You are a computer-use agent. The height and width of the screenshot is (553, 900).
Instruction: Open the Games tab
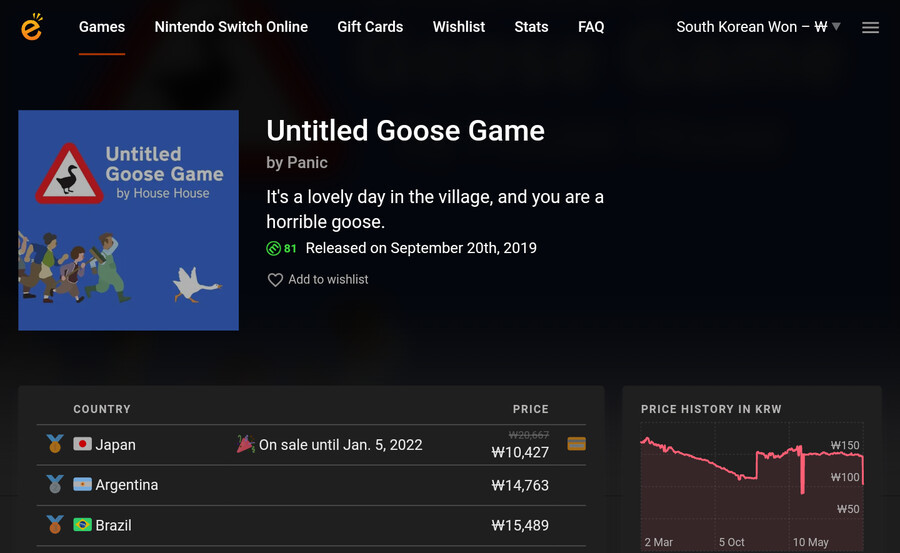tap(102, 27)
